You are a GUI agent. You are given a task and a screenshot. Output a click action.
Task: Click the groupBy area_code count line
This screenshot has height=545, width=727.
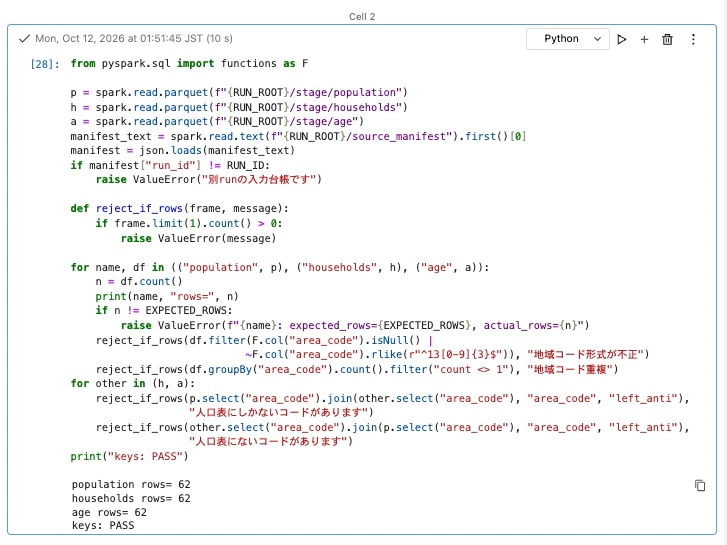point(357,369)
